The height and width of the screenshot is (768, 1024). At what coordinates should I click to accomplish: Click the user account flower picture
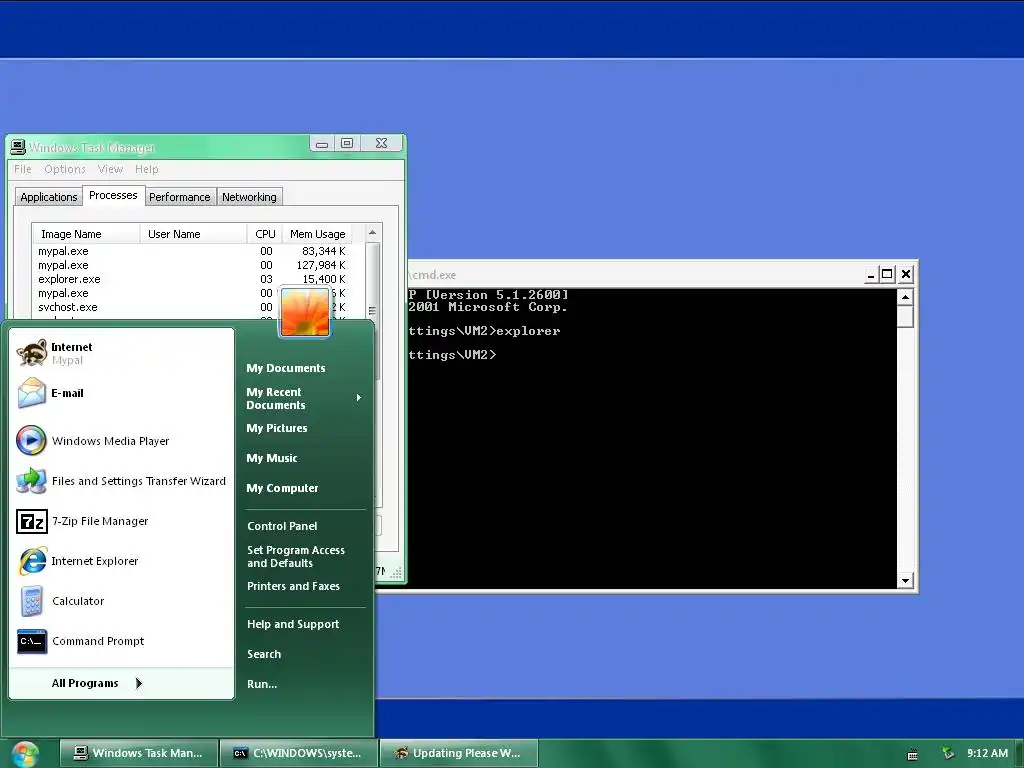tap(304, 312)
